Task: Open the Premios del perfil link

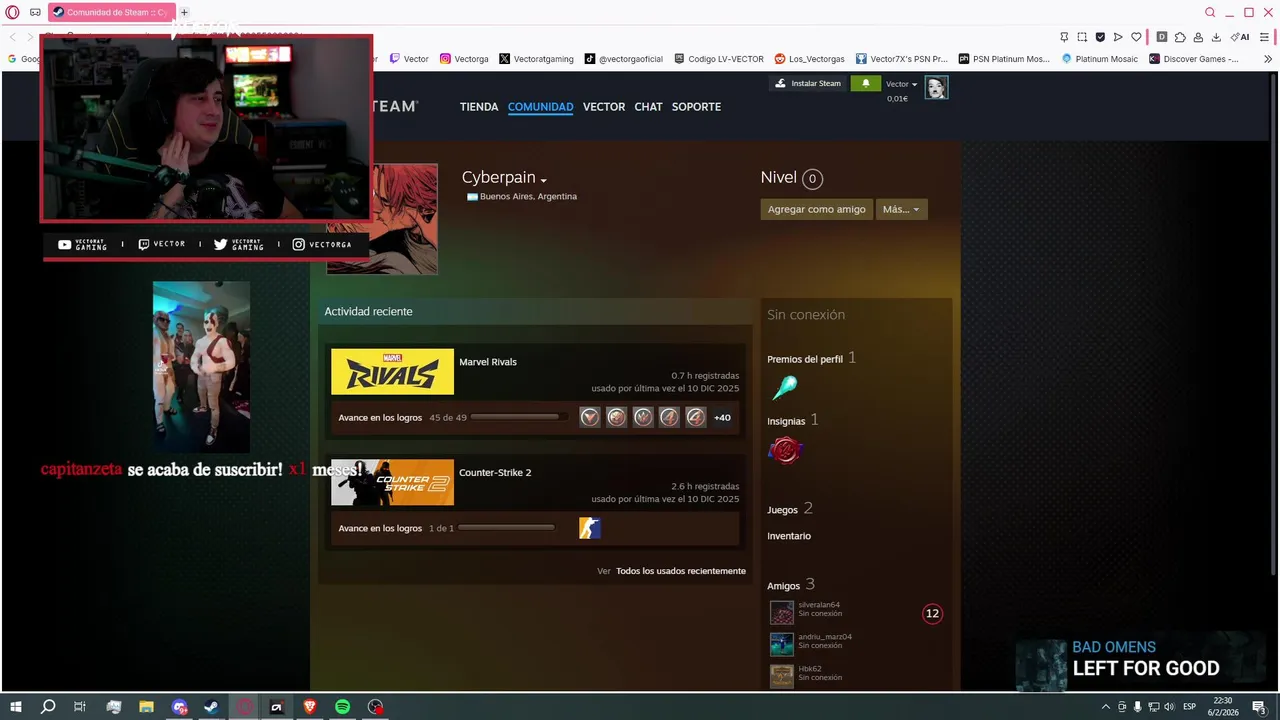Action: coord(805,359)
